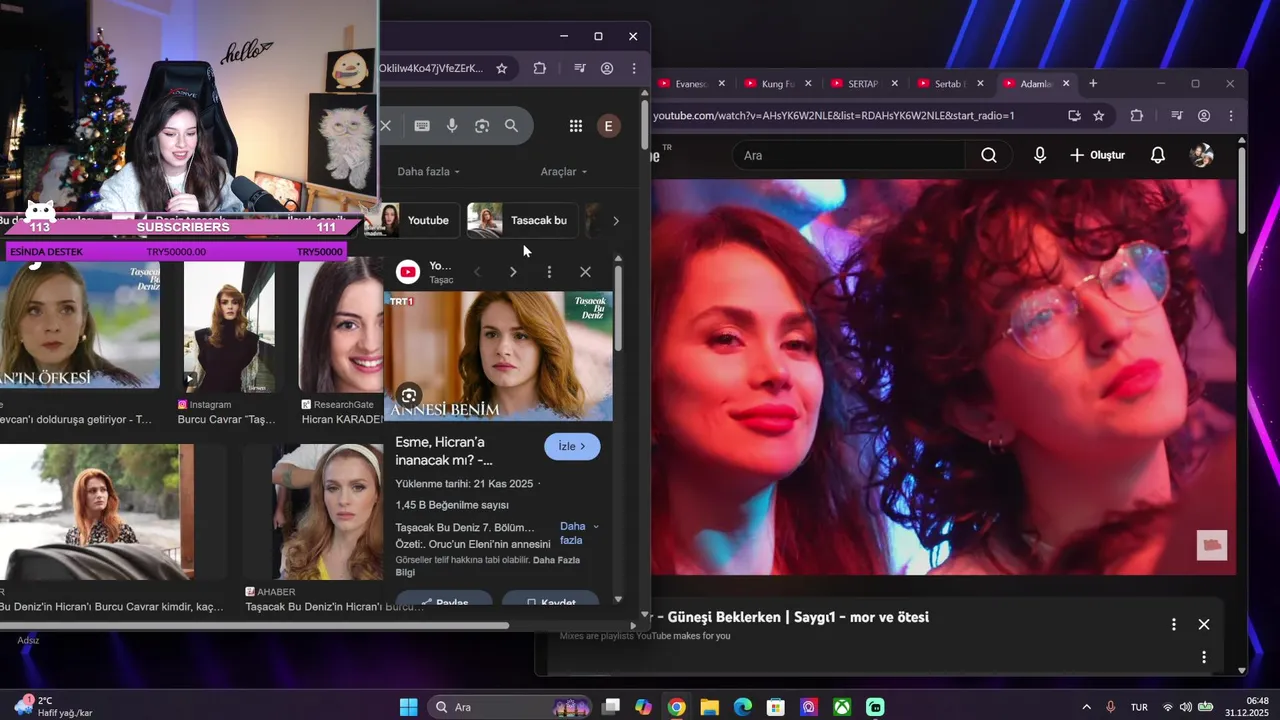Open Chrome three-dot menu in YouTube window
The image size is (1280, 720).
tap(1231, 116)
